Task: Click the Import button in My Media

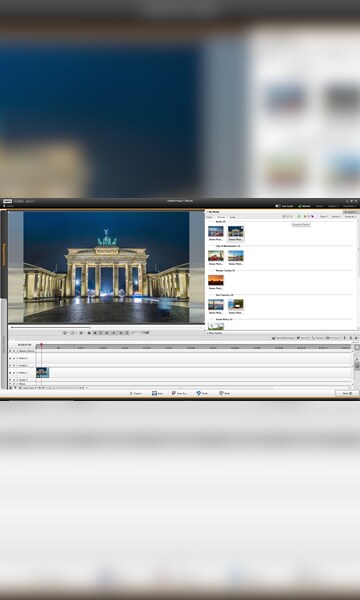Action: click(x=351, y=212)
